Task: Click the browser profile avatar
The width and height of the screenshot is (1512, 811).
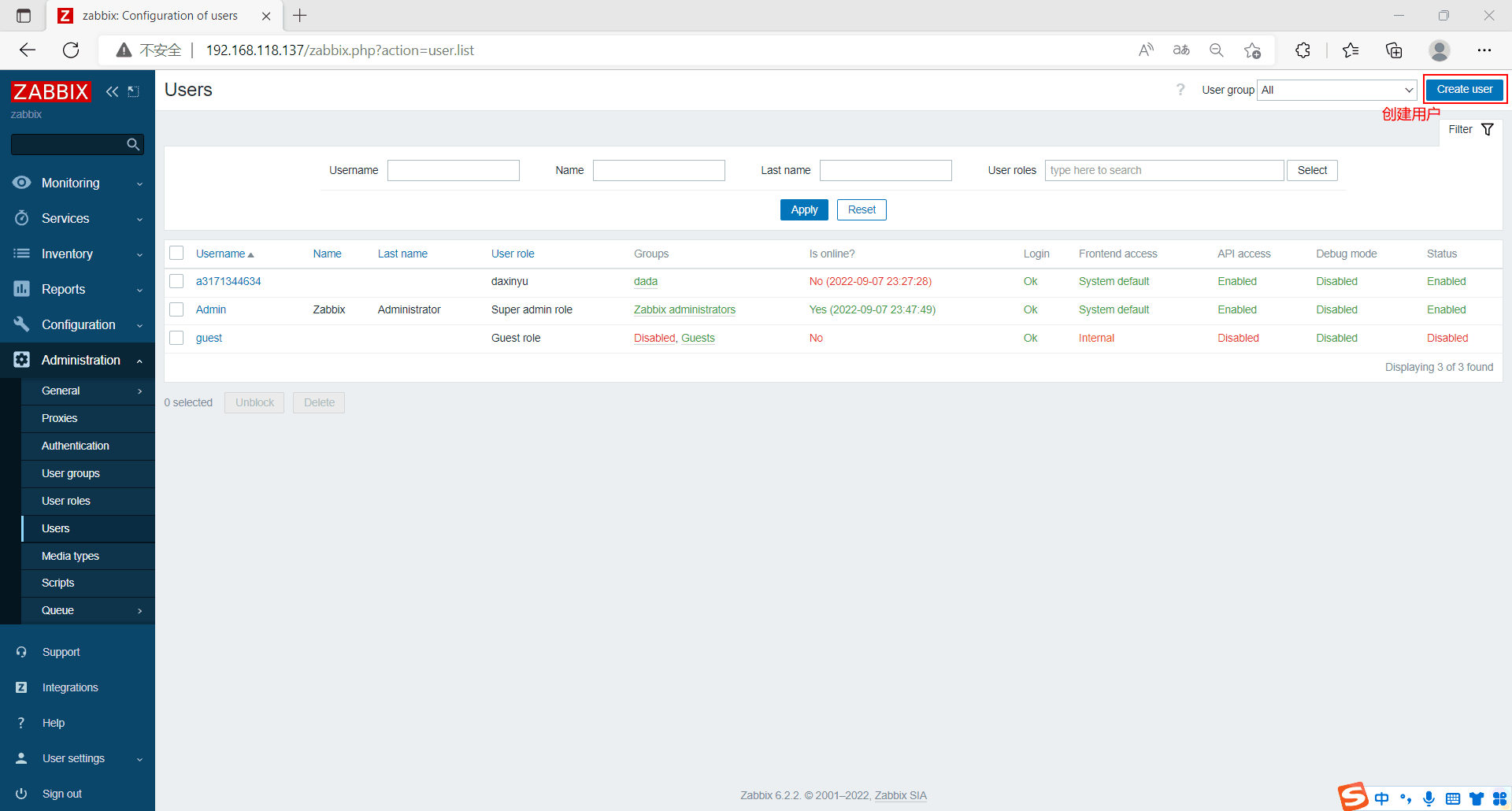Action: pyautogui.click(x=1440, y=50)
